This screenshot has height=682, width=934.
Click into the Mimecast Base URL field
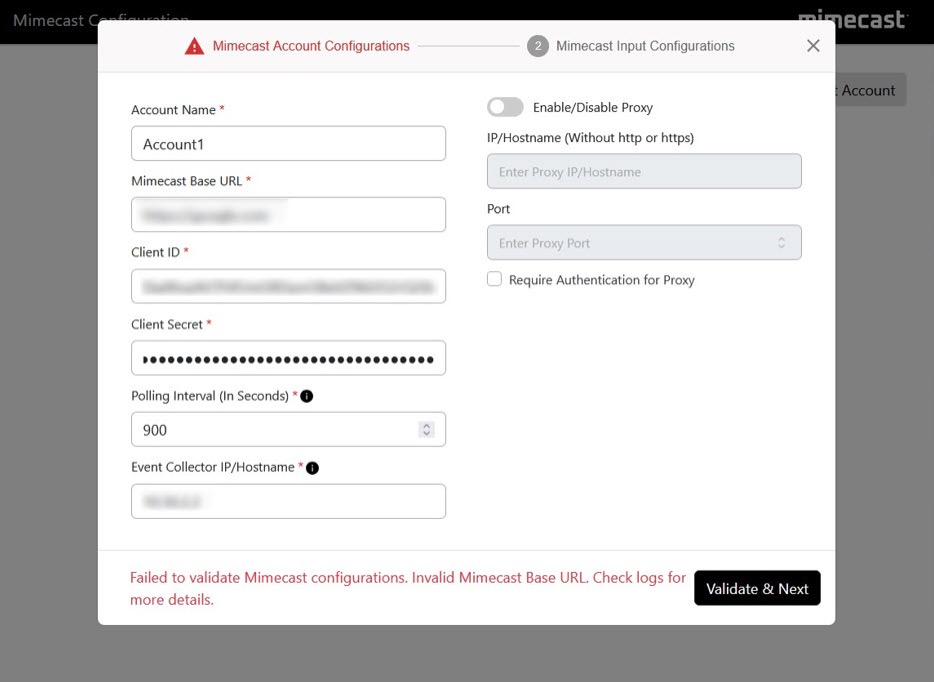point(288,215)
